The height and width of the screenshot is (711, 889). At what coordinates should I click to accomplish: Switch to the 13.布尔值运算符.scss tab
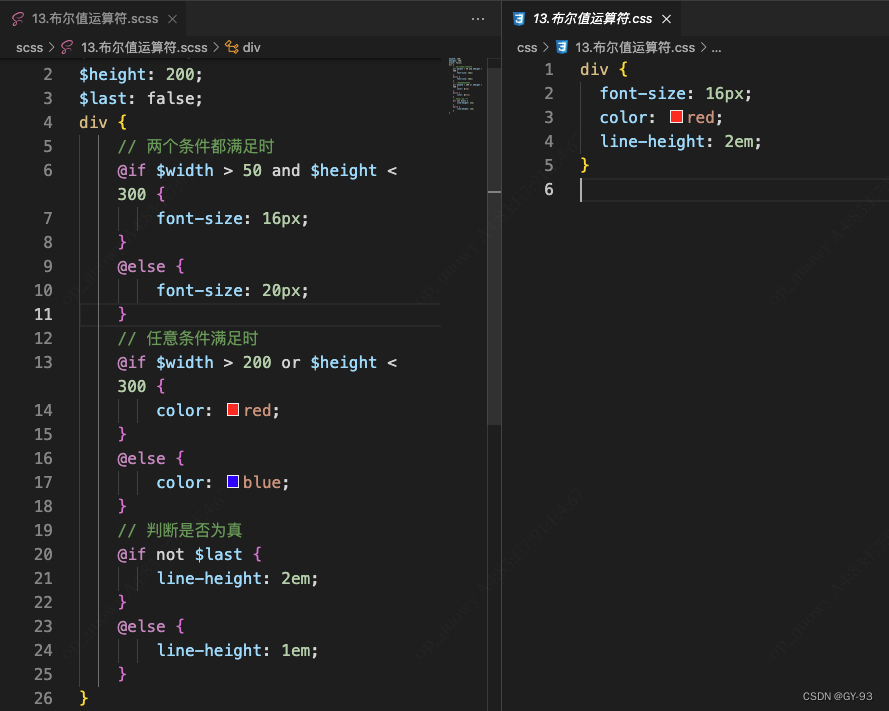(x=94, y=19)
